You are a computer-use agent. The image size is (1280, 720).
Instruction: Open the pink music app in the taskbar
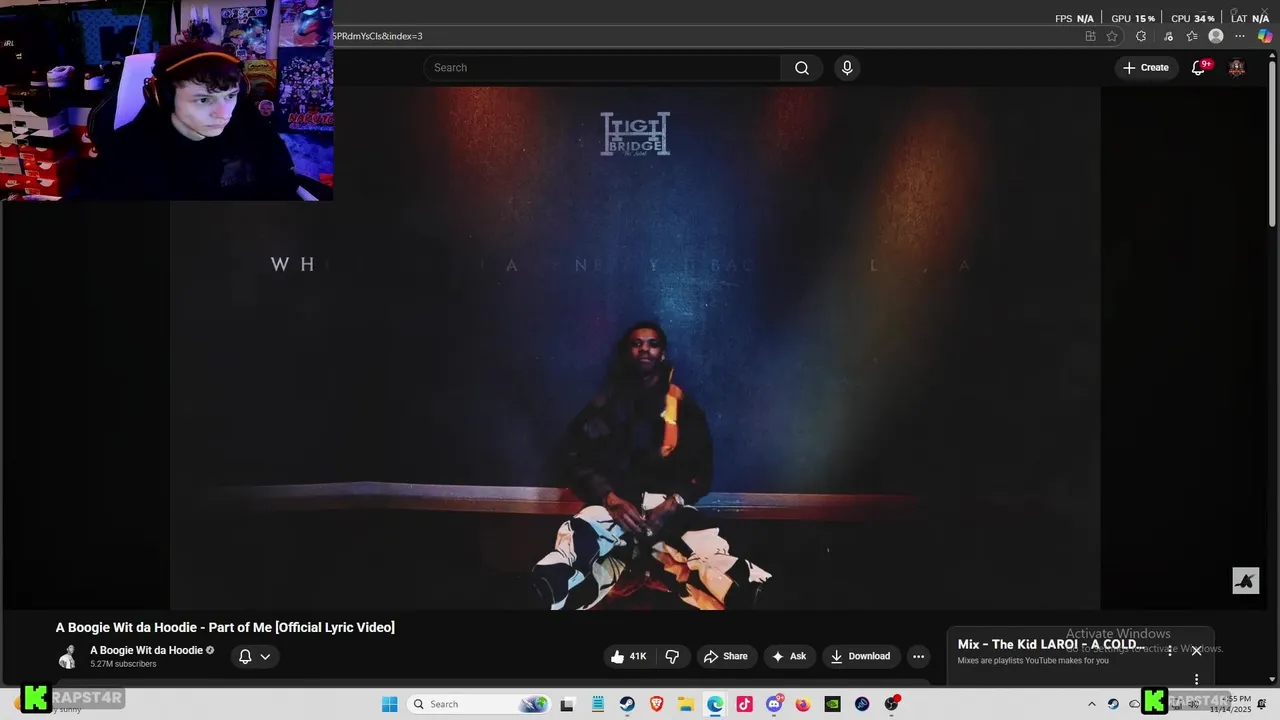point(744,704)
